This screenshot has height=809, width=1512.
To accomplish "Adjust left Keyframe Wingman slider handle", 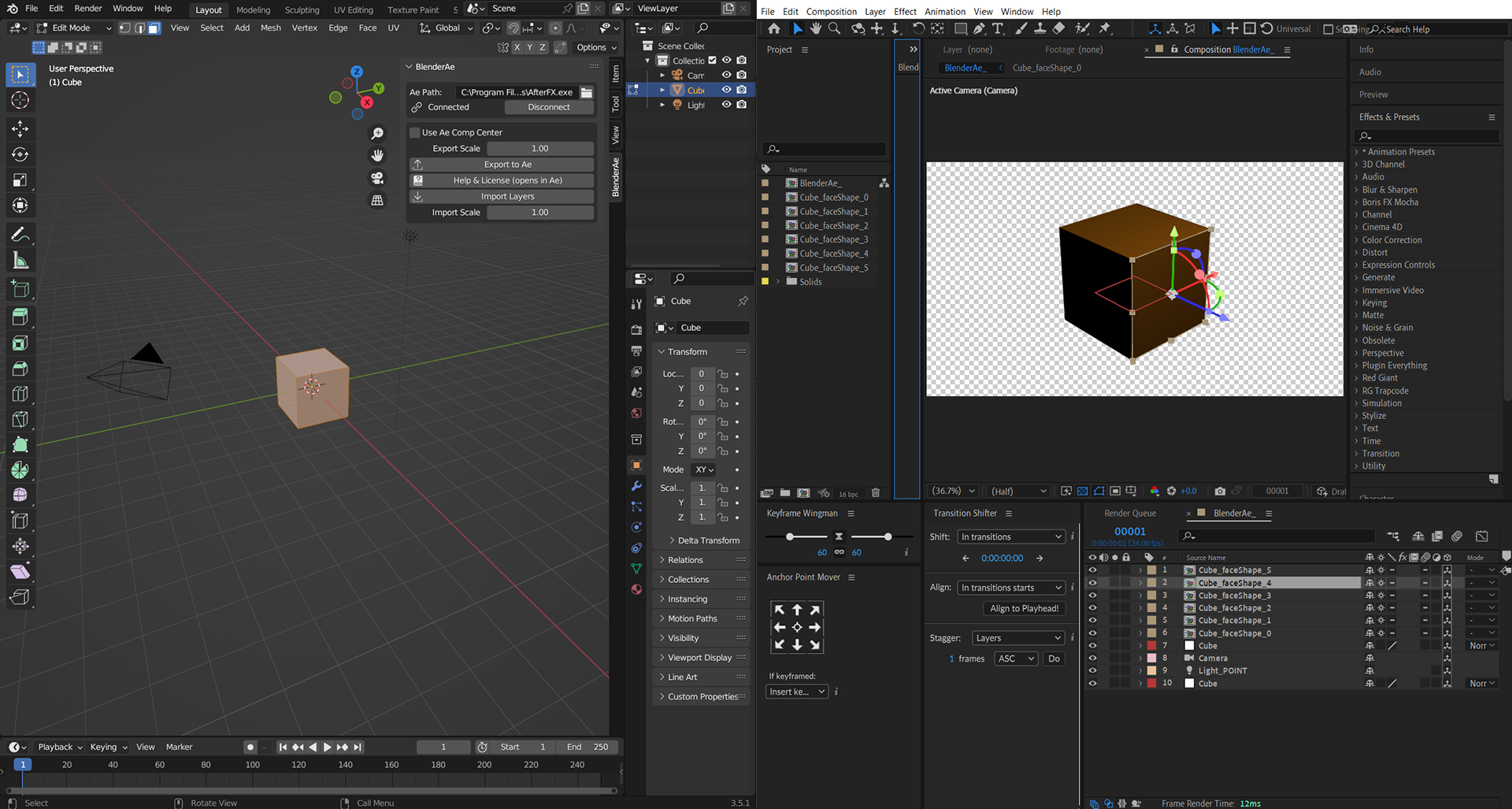I will click(x=790, y=536).
